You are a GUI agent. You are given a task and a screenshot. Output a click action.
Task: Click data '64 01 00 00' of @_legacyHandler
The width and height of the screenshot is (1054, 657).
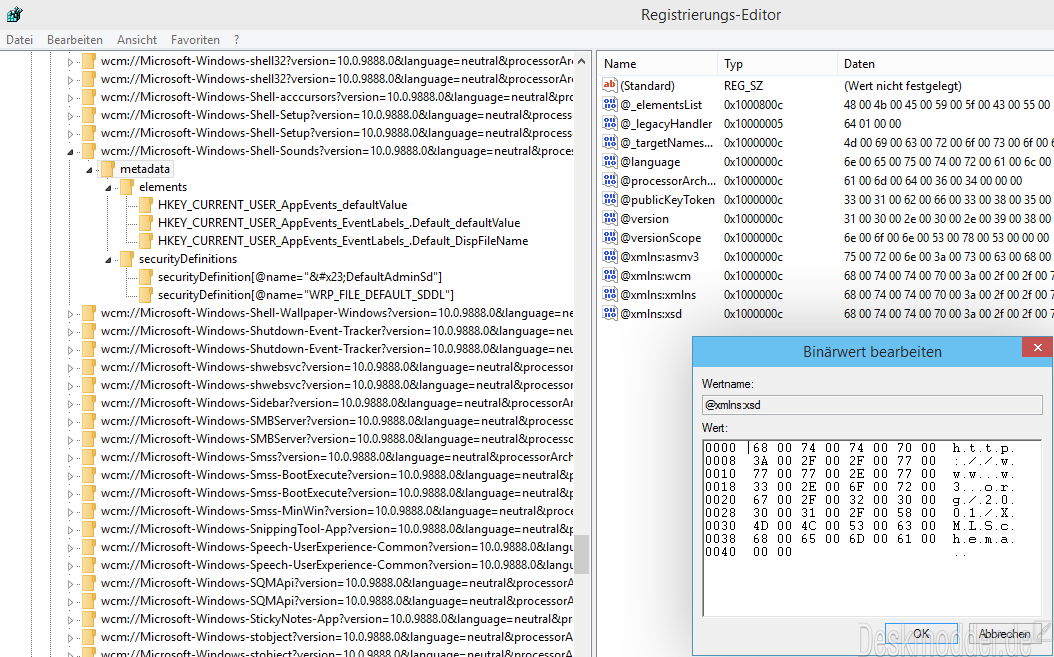click(873, 124)
